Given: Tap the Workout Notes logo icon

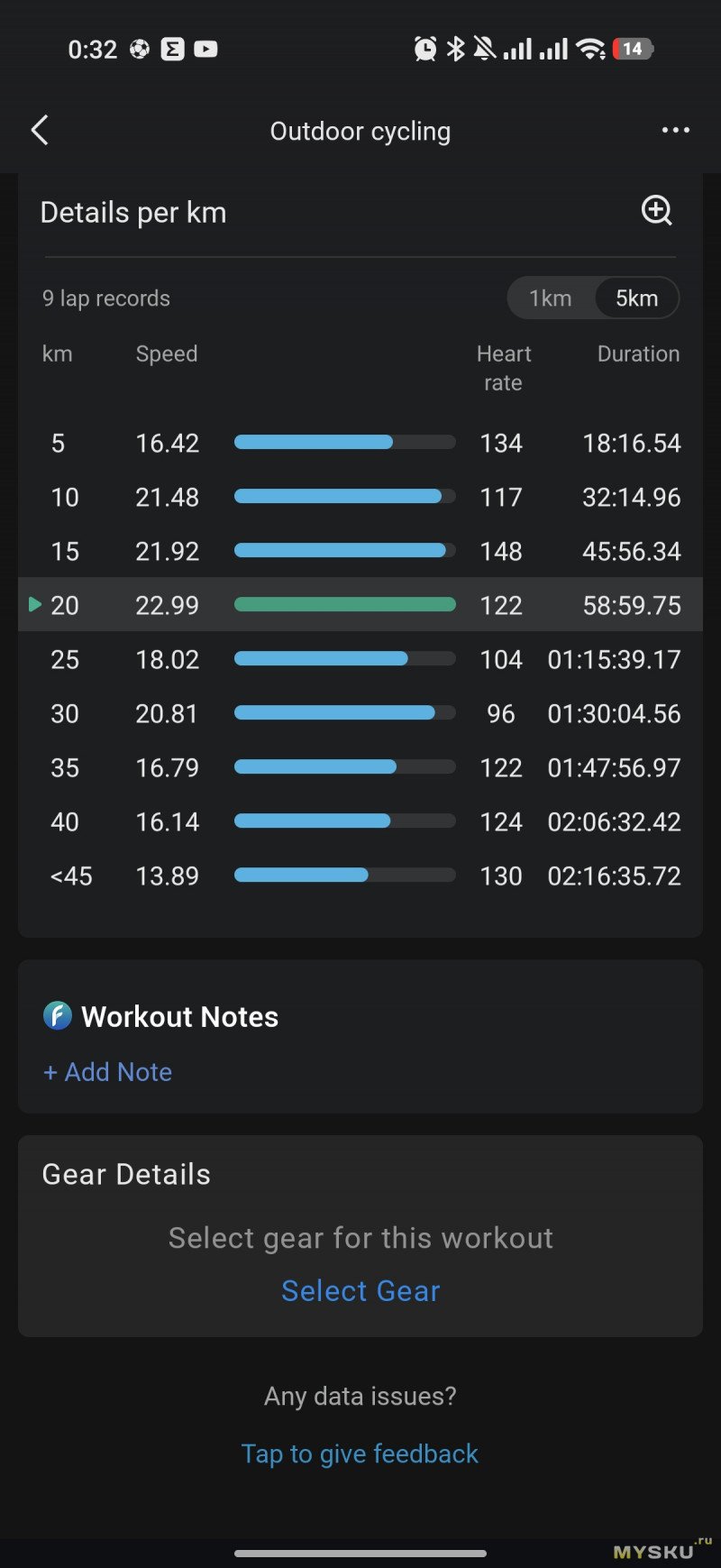Looking at the screenshot, I should coord(58,1016).
